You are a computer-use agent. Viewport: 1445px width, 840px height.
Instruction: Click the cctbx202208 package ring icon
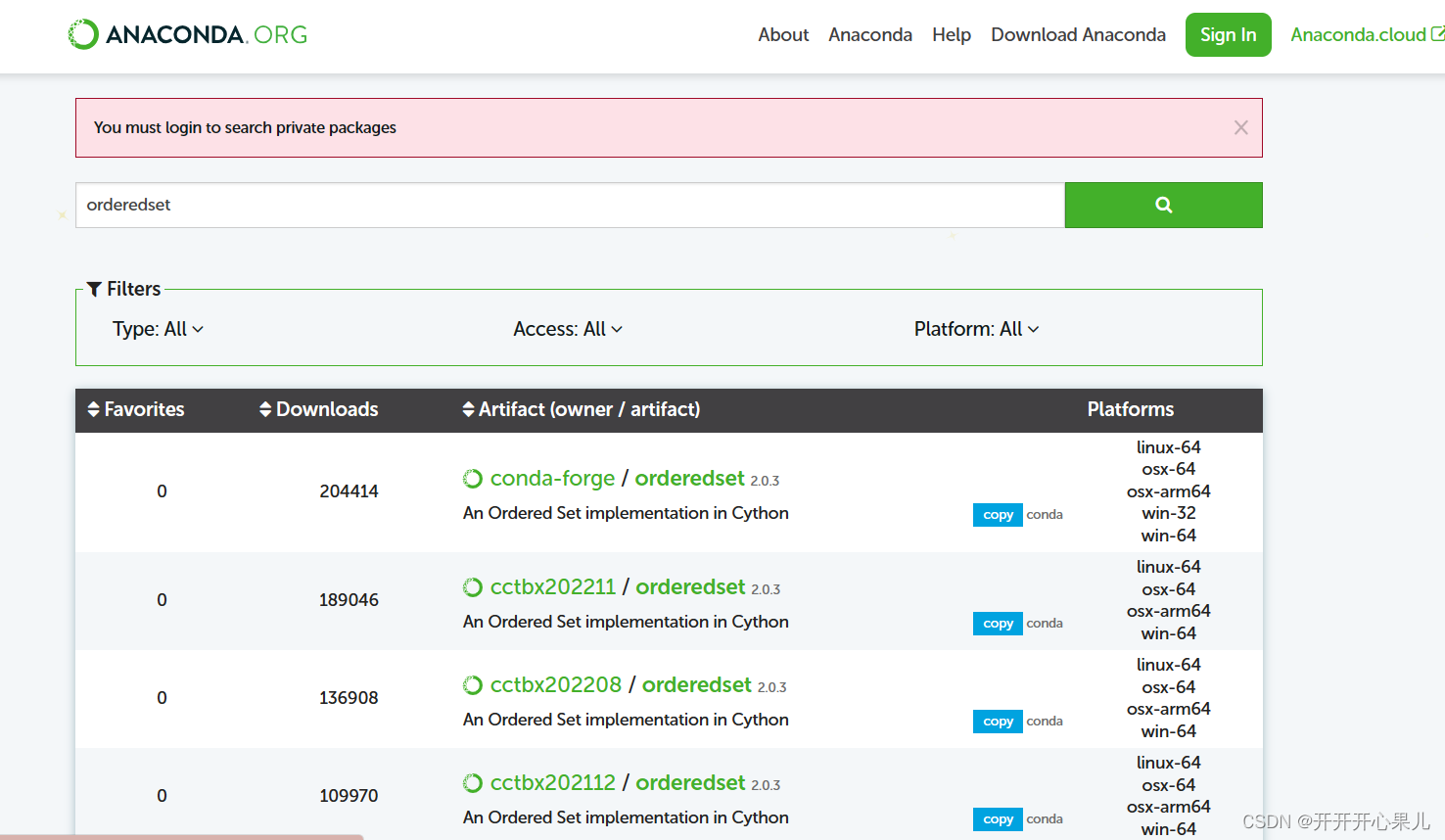(473, 685)
